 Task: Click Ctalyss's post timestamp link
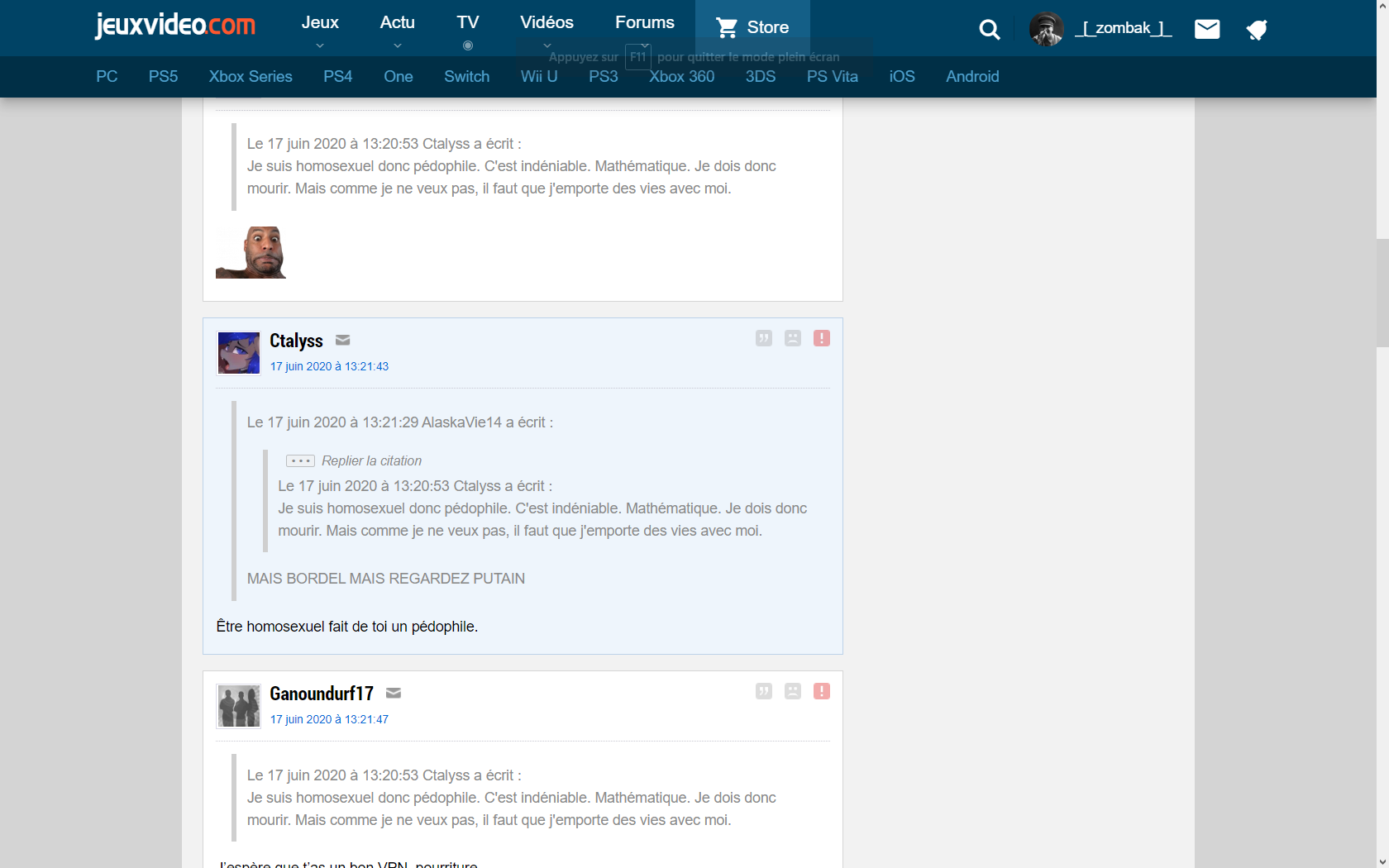pos(329,366)
